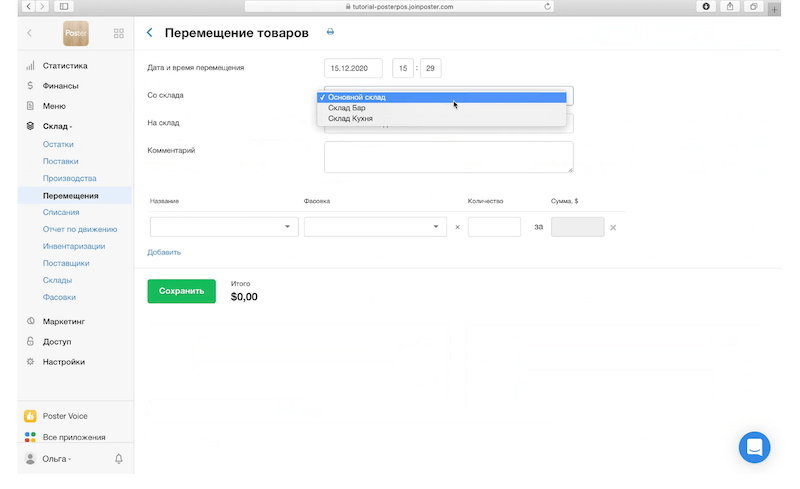This screenshot has width=800, height=489.
Task: Open the grid apps icon near Poster logo
Action: (119, 33)
